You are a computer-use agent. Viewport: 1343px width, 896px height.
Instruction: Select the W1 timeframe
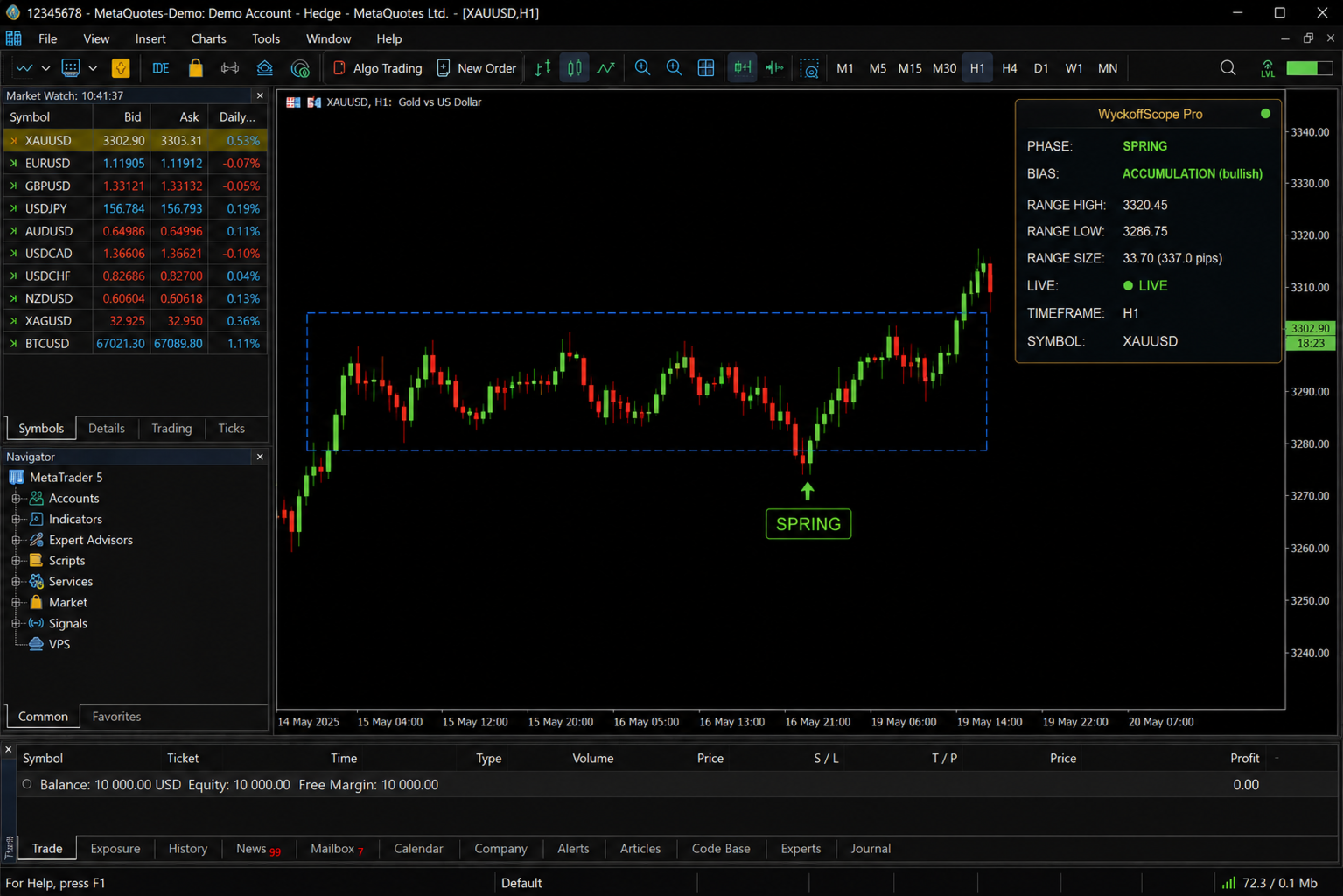1074,68
